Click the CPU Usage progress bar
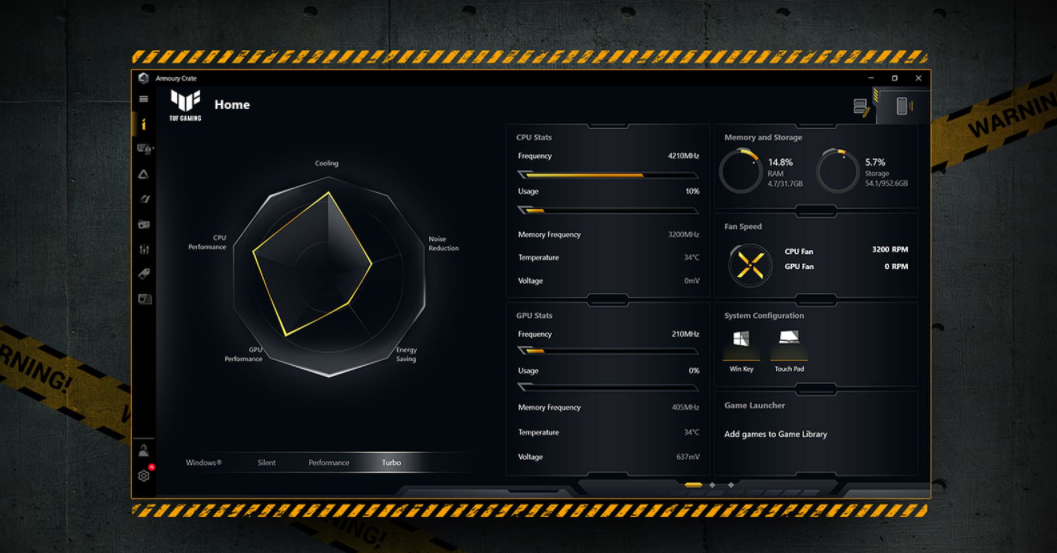 (607, 210)
